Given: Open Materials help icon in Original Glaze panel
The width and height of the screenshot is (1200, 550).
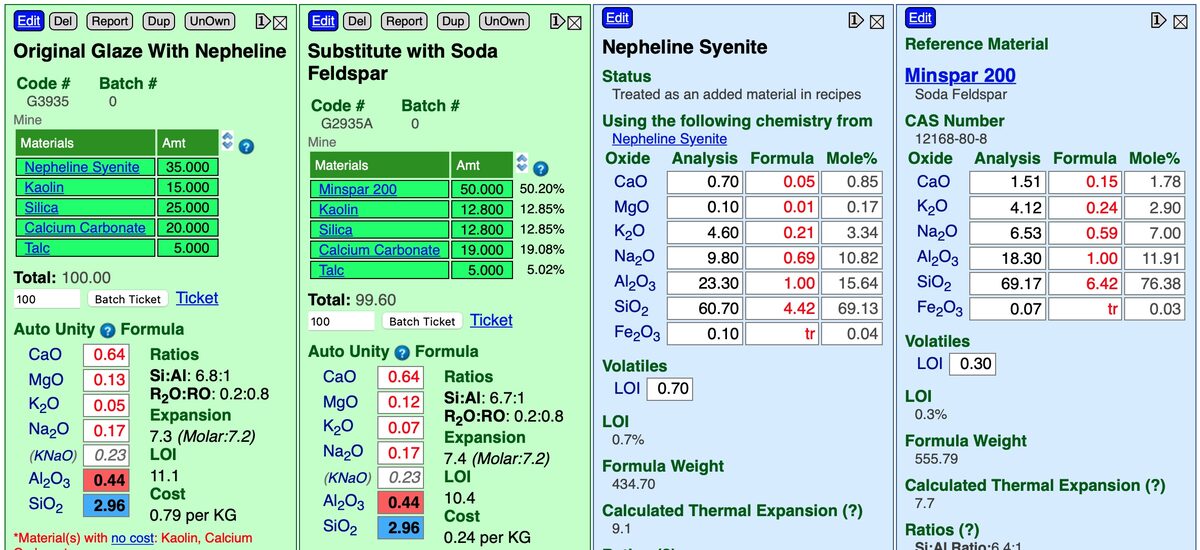Looking at the screenshot, I should [x=246, y=146].
